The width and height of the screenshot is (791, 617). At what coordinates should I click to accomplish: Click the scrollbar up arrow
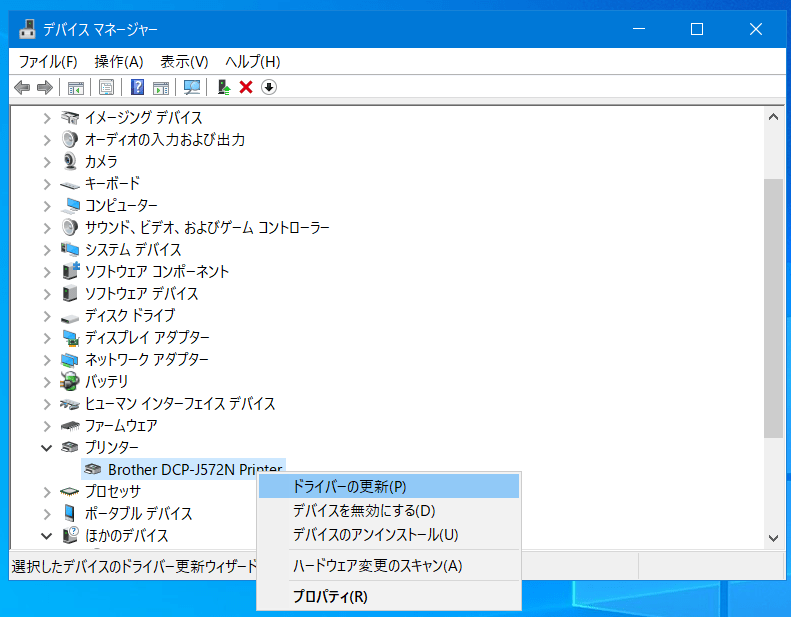coord(773,117)
